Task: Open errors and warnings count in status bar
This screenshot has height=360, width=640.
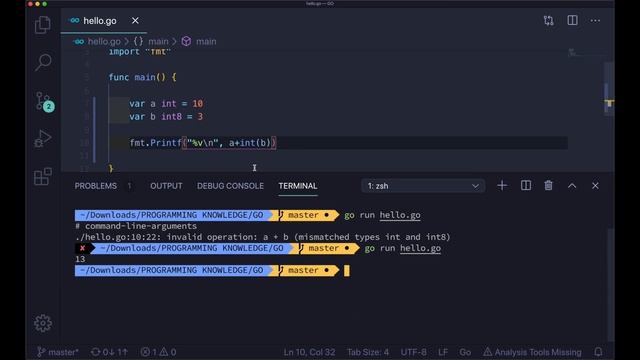Action: coord(158,352)
